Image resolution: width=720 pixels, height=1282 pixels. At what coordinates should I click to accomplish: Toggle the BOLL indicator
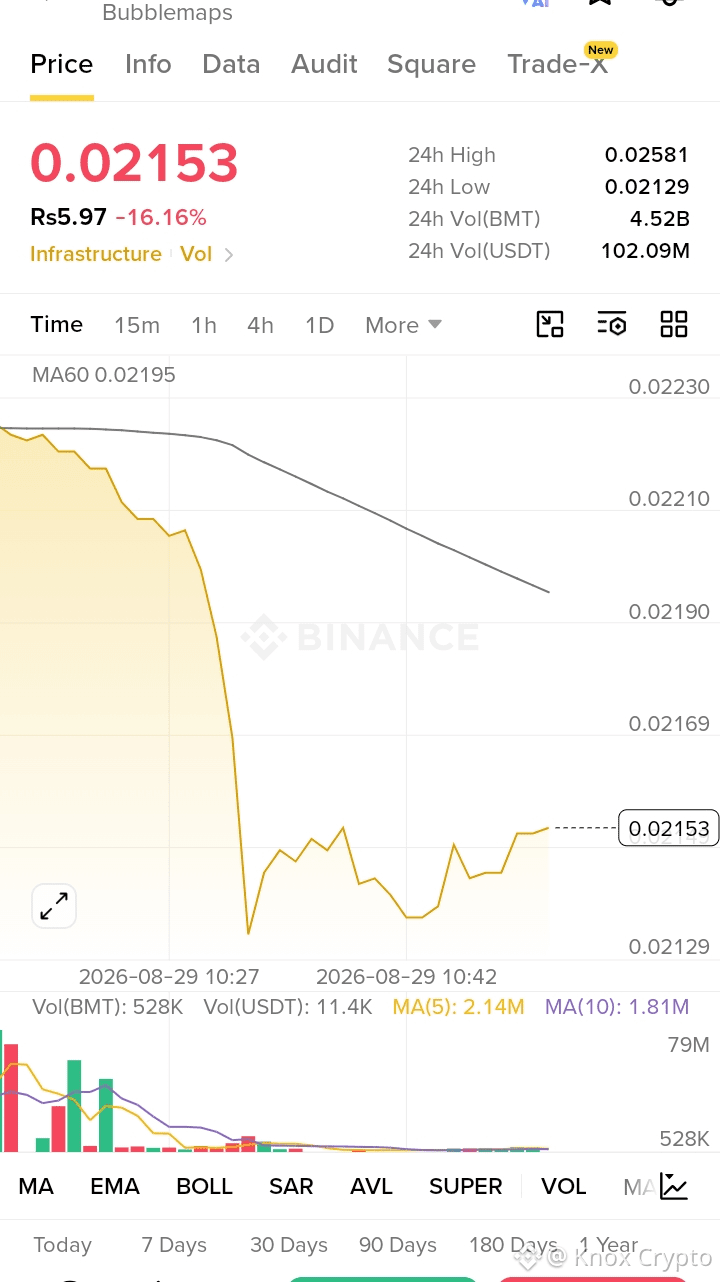(204, 1186)
